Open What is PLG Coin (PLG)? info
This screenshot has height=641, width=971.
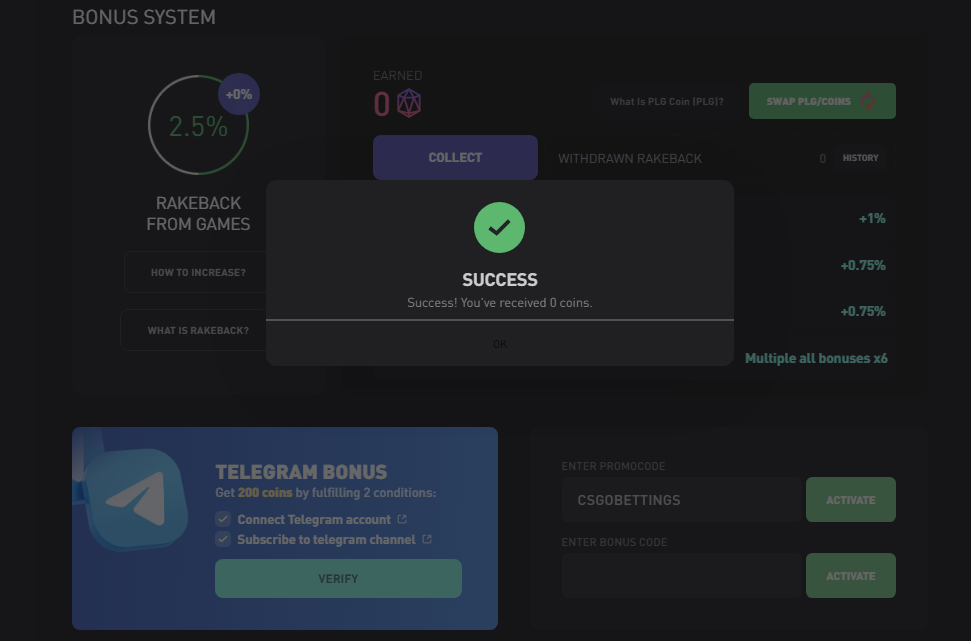[x=666, y=101]
